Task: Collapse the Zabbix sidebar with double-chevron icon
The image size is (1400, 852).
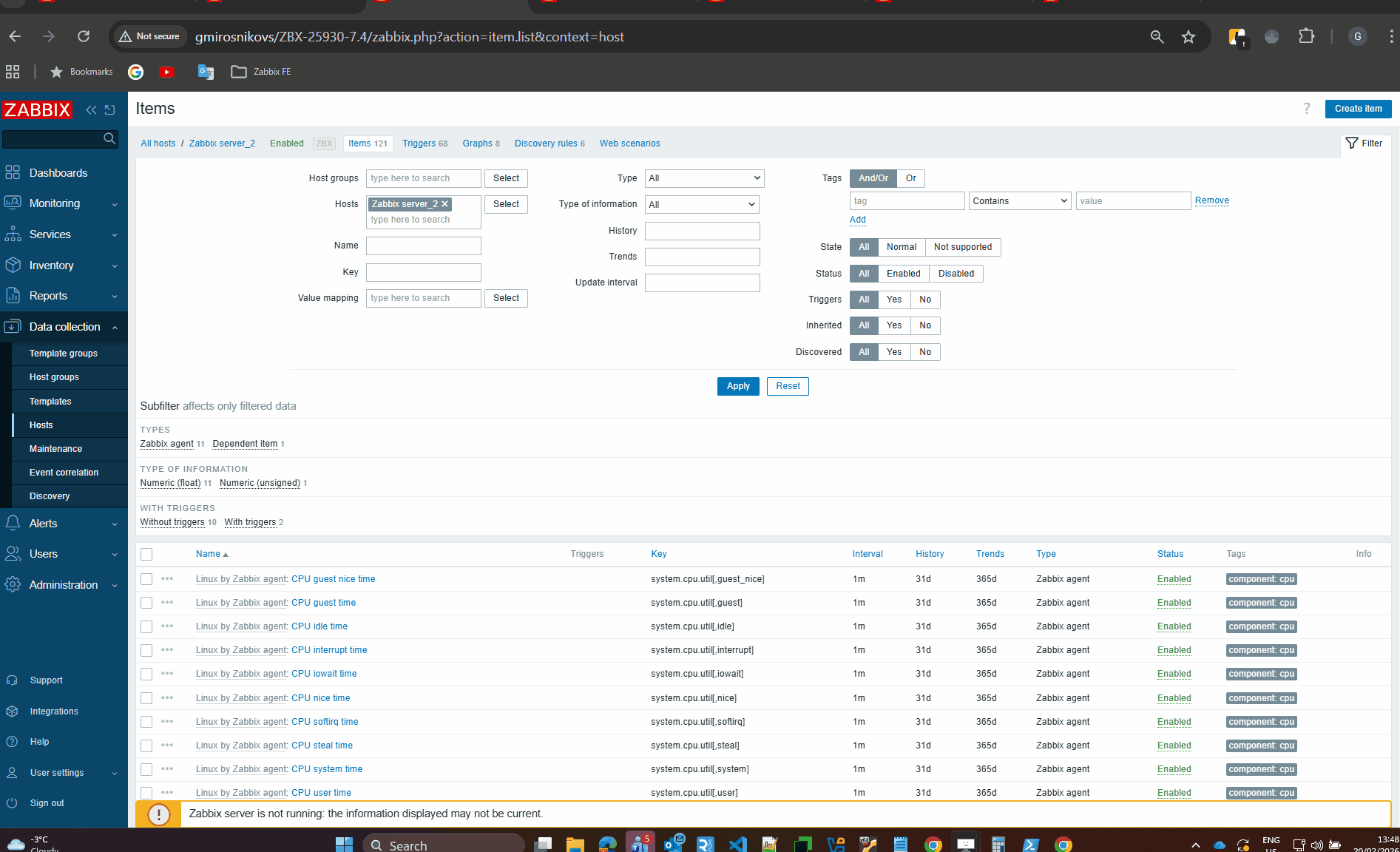Action: [91, 110]
